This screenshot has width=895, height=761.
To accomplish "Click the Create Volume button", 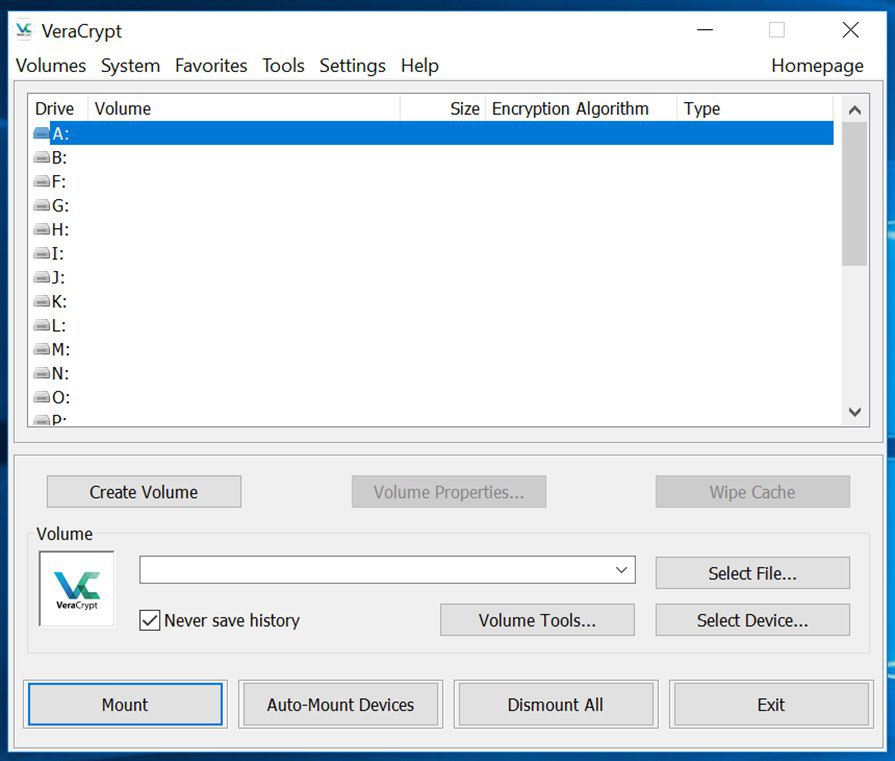I will coord(144,492).
